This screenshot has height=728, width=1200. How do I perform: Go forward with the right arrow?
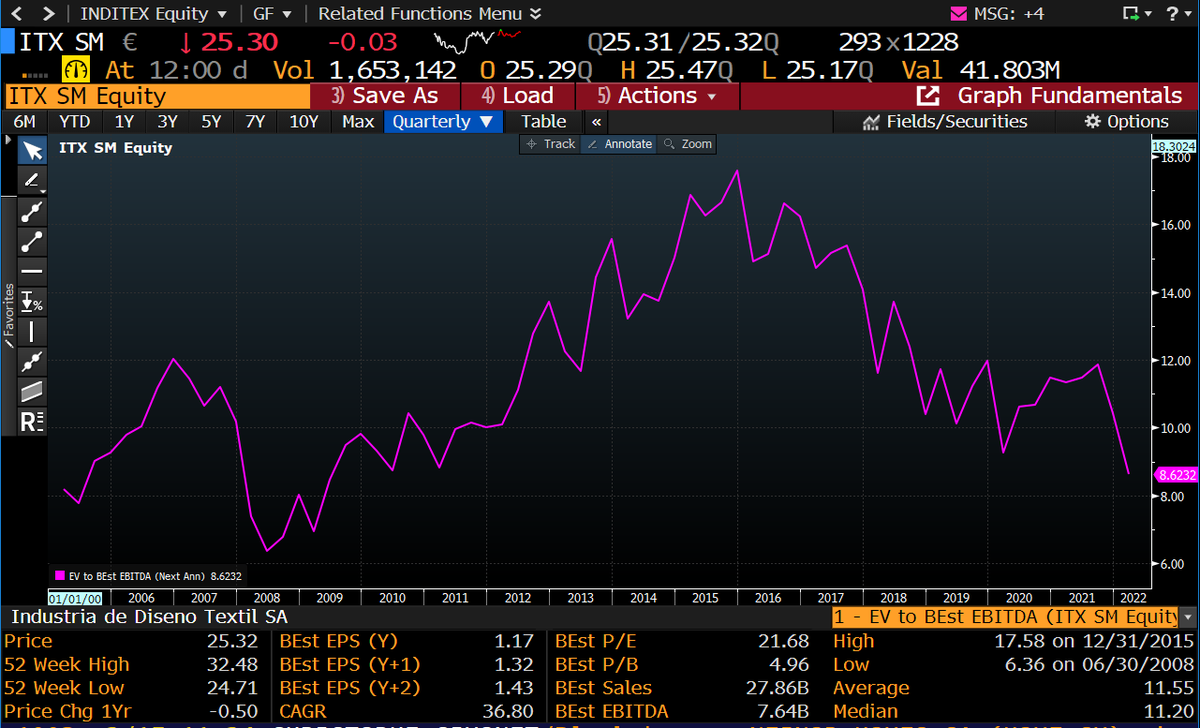pyautogui.click(x=47, y=14)
